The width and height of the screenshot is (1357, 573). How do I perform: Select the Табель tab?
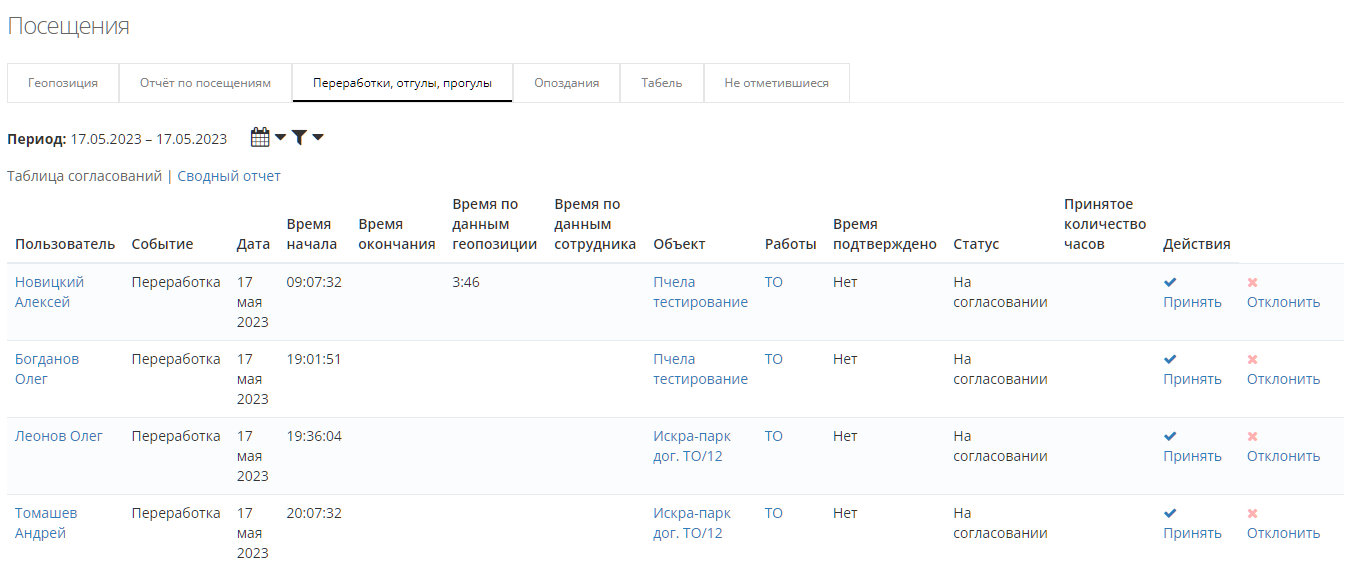(662, 83)
